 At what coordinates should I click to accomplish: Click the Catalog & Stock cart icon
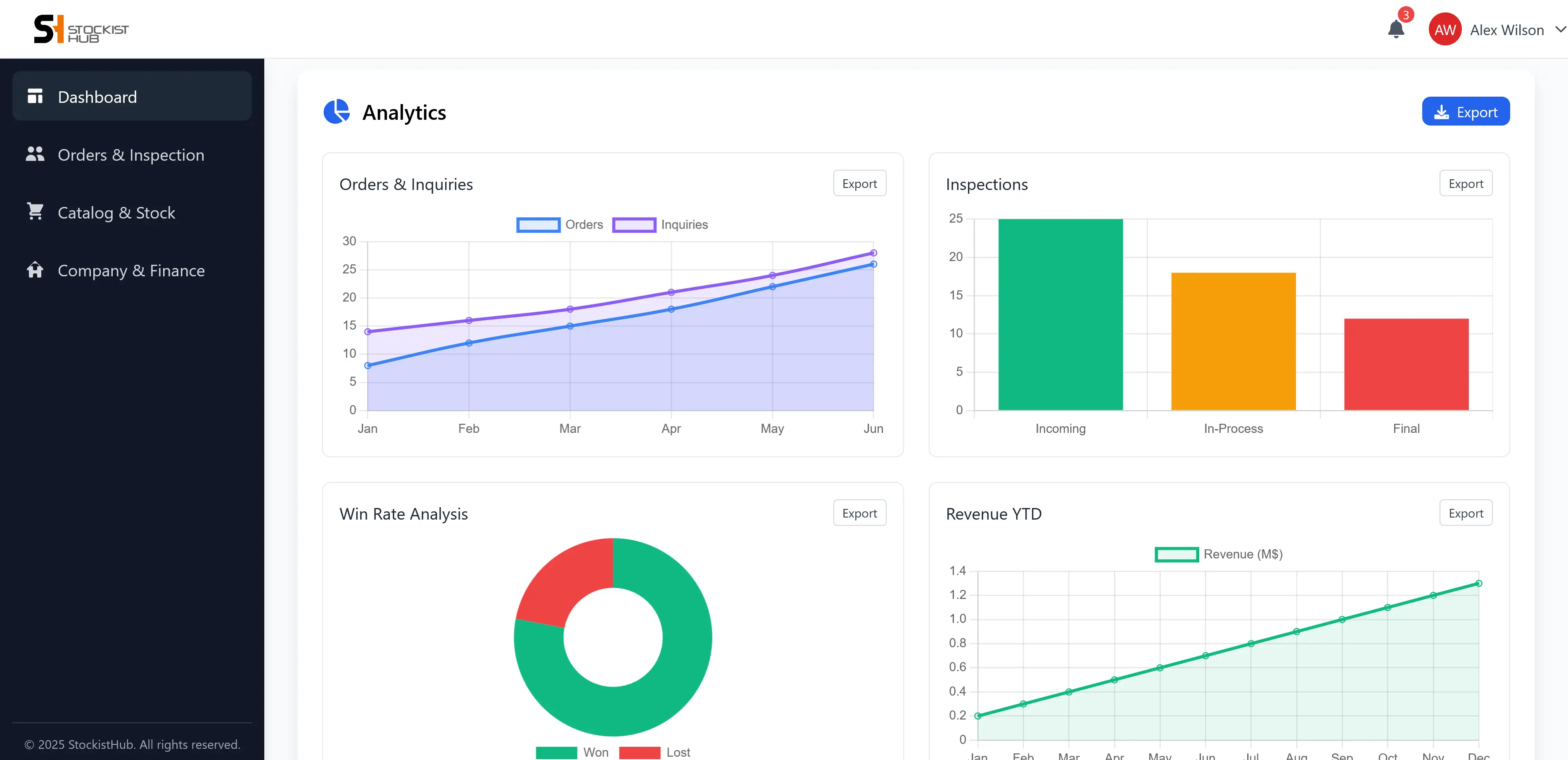35,212
